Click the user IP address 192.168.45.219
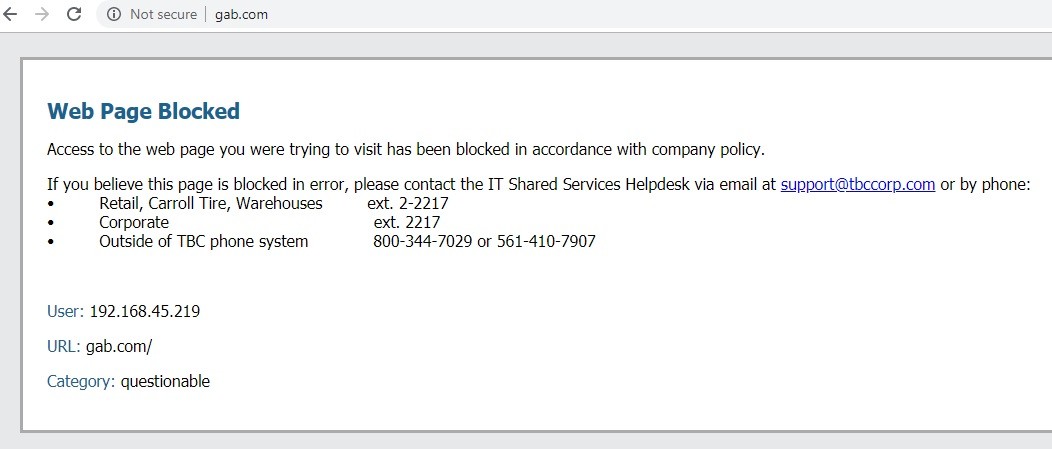 point(145,311)
